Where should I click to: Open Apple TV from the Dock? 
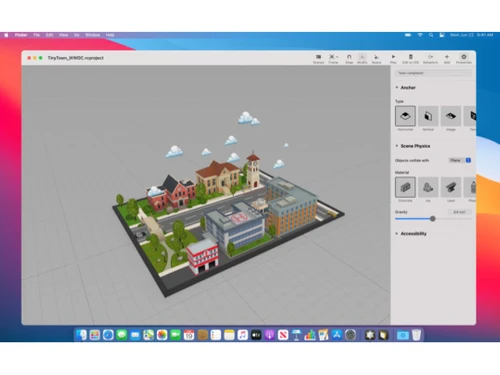click(256, 335)
